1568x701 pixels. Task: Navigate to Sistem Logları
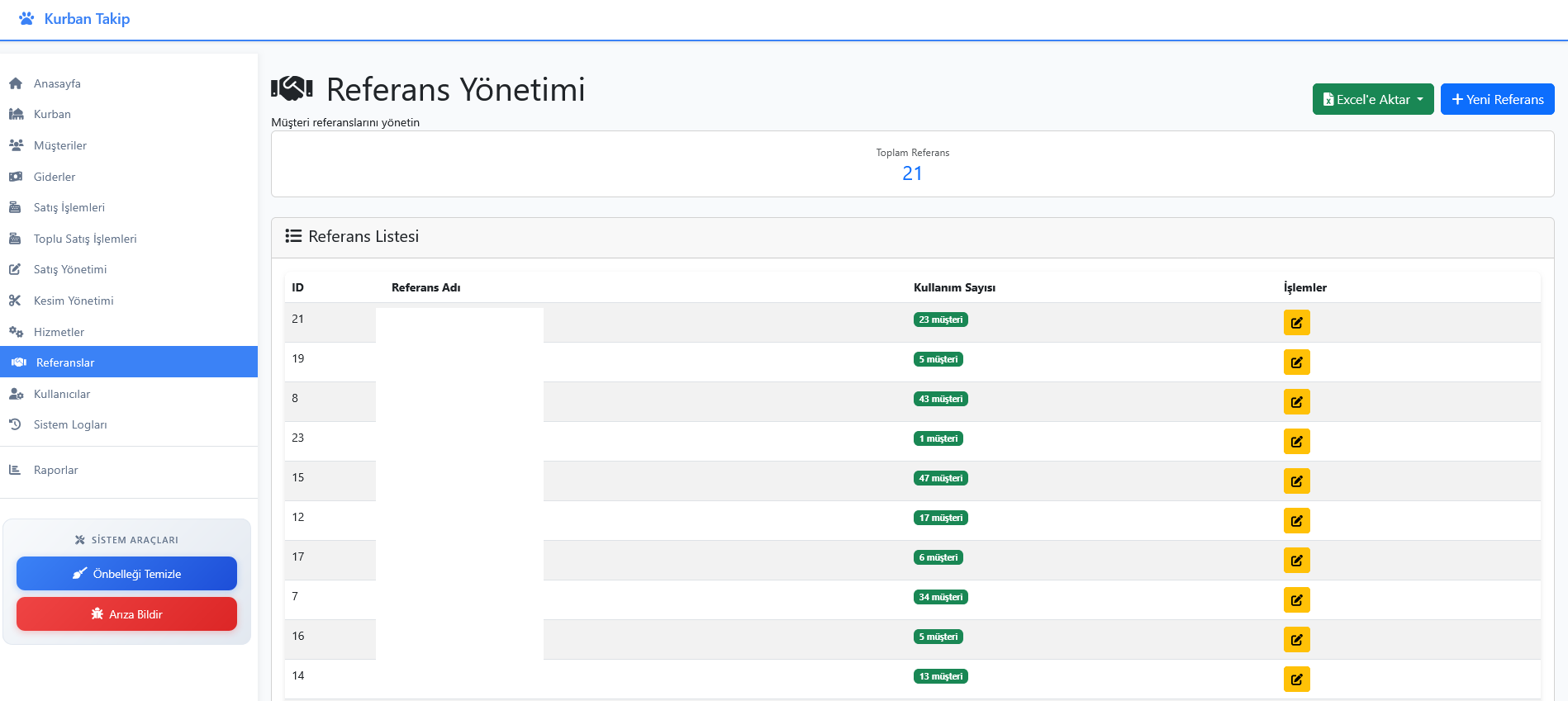pos(70,424)
